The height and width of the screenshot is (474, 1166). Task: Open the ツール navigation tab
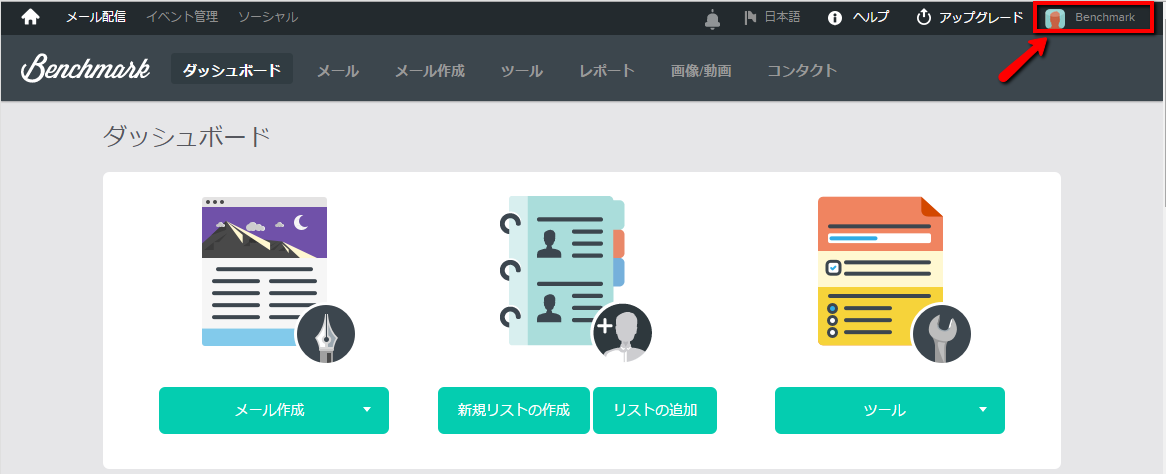[x=522, y=71]
